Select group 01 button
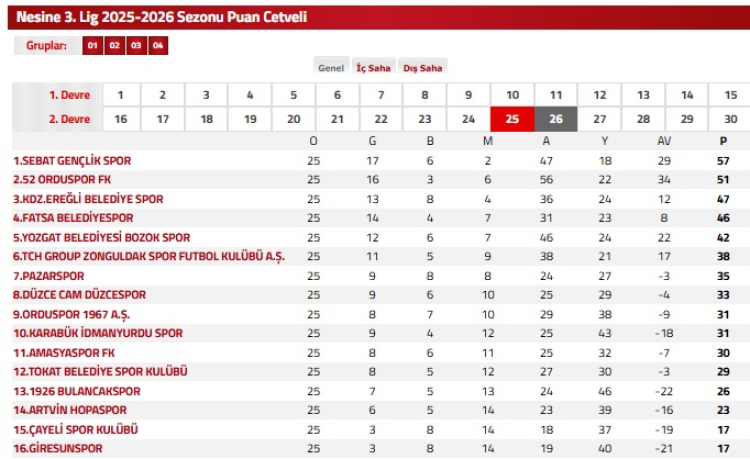 tap(92, 46)
